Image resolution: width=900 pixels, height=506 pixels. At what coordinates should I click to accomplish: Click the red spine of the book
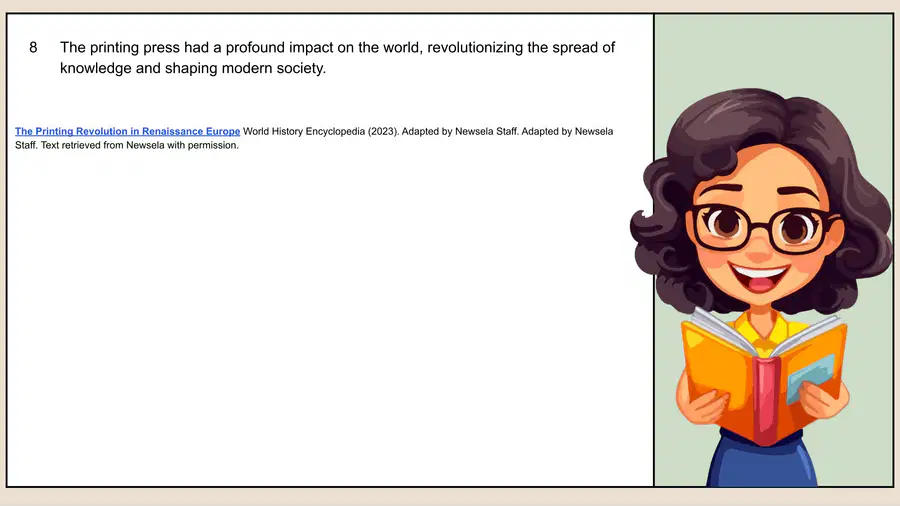click(x=765, y=399)
